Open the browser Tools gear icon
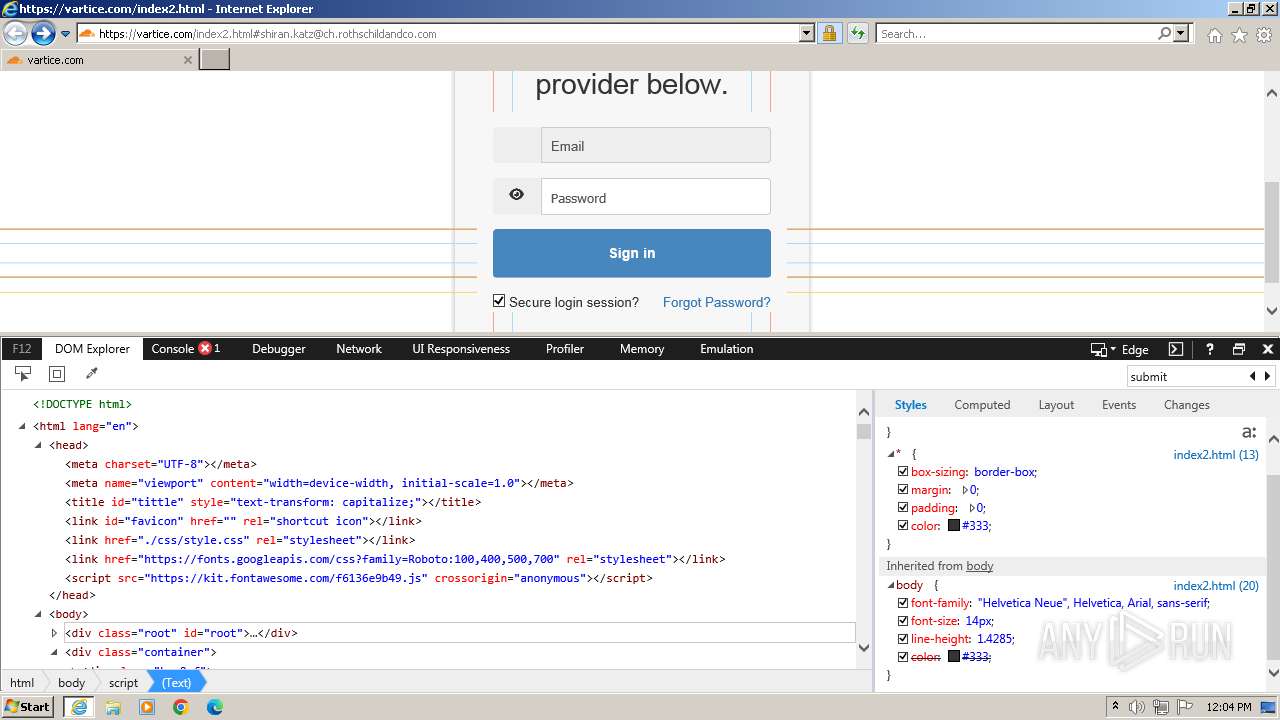 click(x=1264, y=35)
